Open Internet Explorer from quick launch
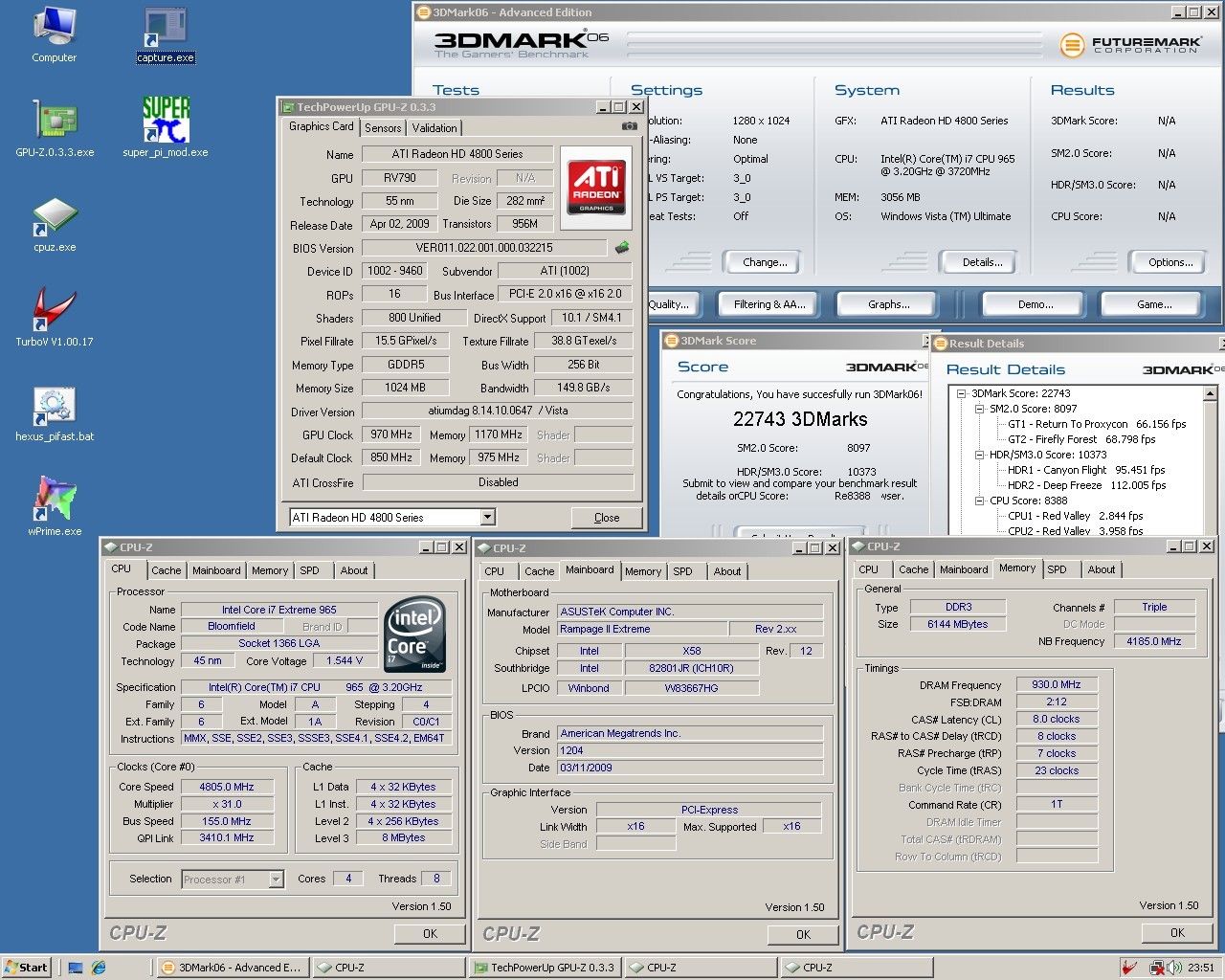Screen dimensions: 1225x980 pos(98,968)
